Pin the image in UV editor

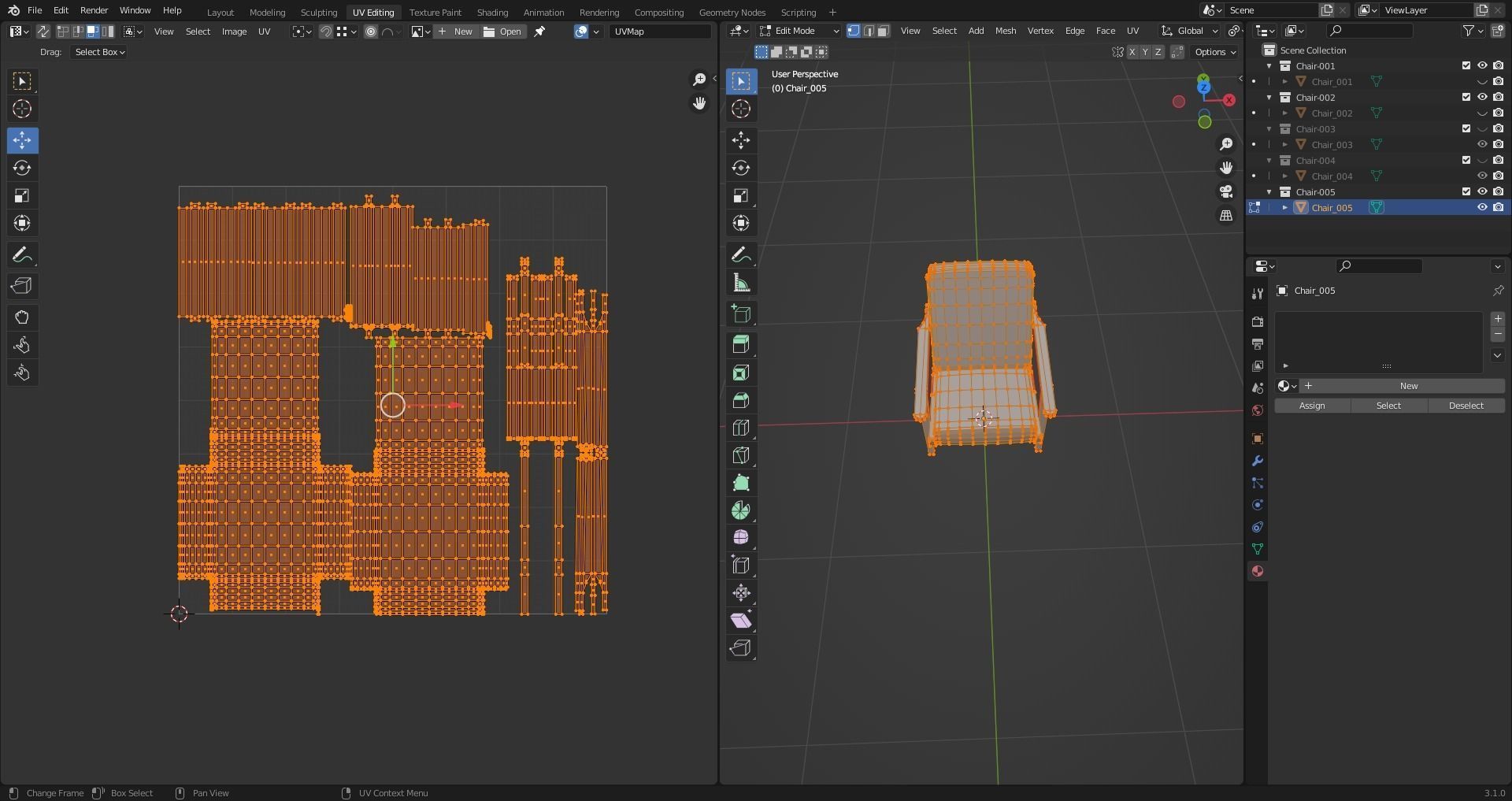pyautogui.click(x=540, y=32)
